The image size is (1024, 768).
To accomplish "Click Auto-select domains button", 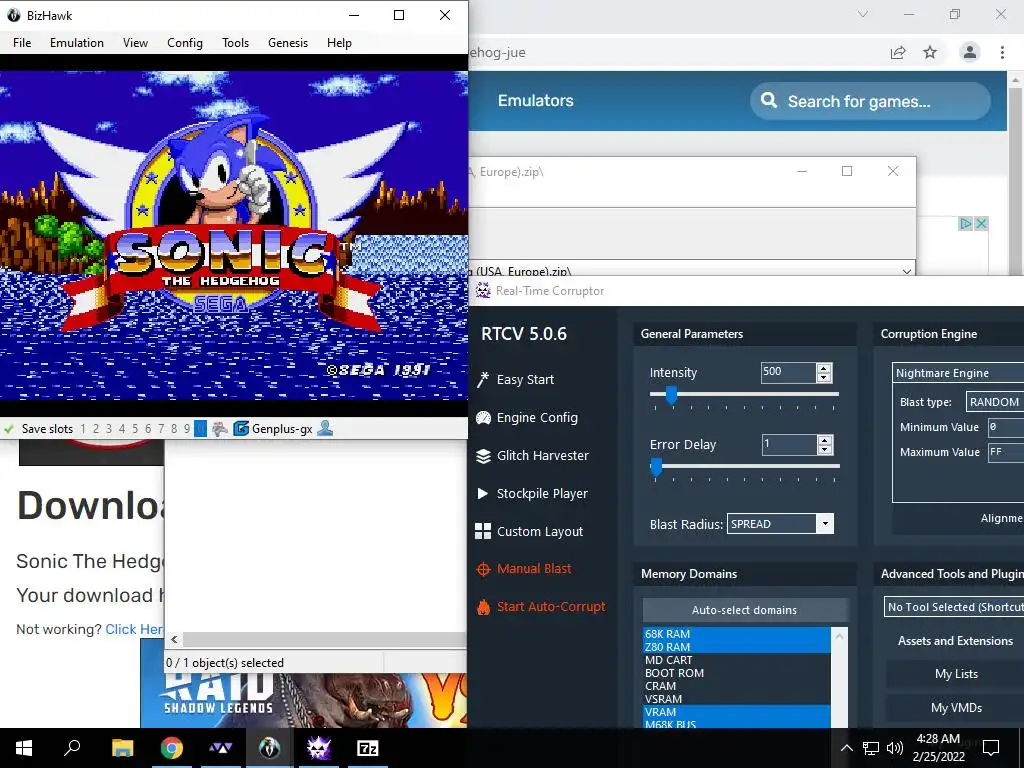I will click(744, 610).
